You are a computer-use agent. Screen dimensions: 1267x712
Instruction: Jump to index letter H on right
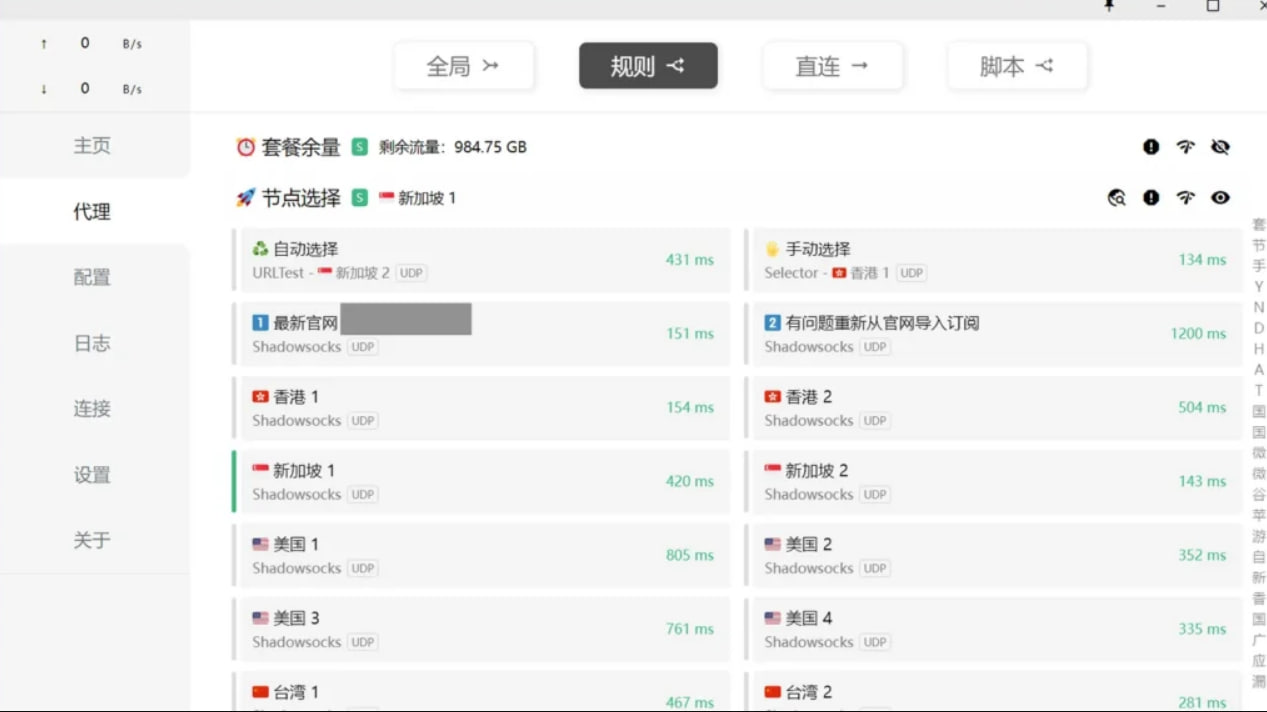click(1259, 349)
